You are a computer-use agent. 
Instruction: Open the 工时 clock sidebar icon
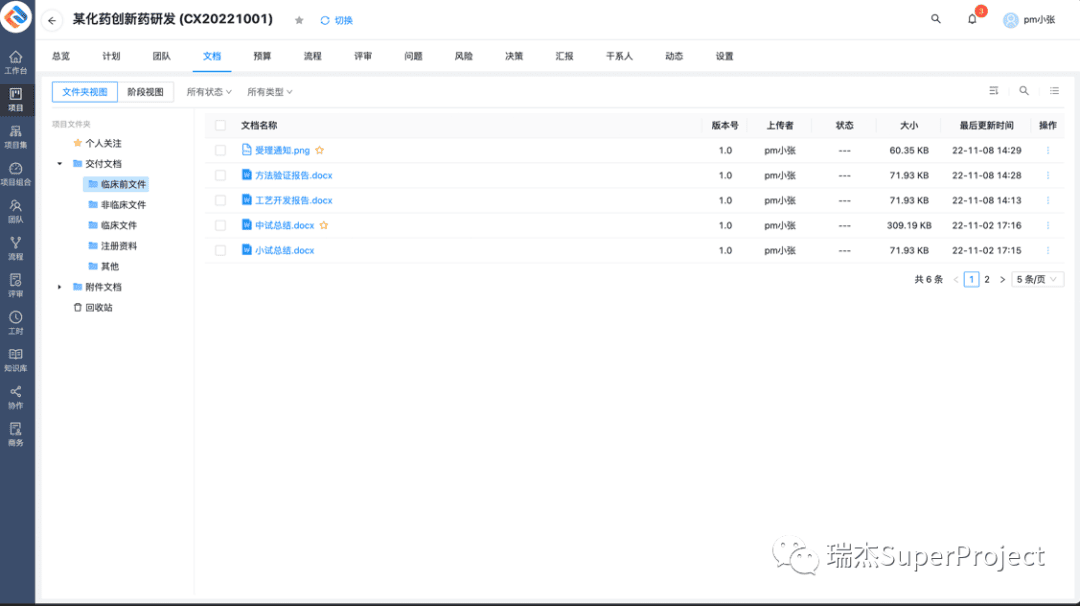coord(16,323)
